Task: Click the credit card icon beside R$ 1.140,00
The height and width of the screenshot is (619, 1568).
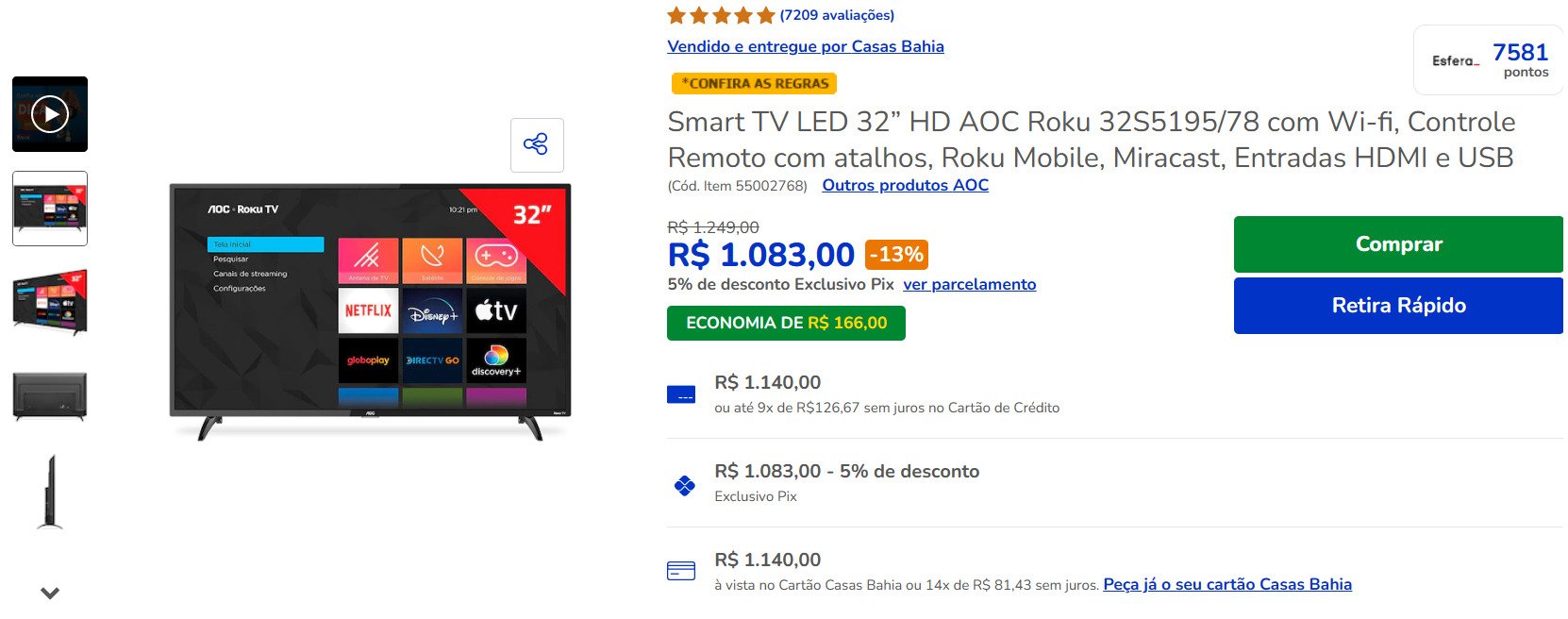Action: [x=681, y=394]
